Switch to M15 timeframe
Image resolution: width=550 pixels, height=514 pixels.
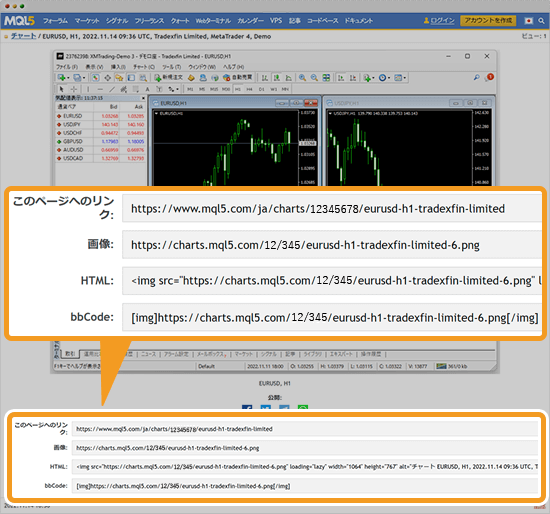pos(214,89)
